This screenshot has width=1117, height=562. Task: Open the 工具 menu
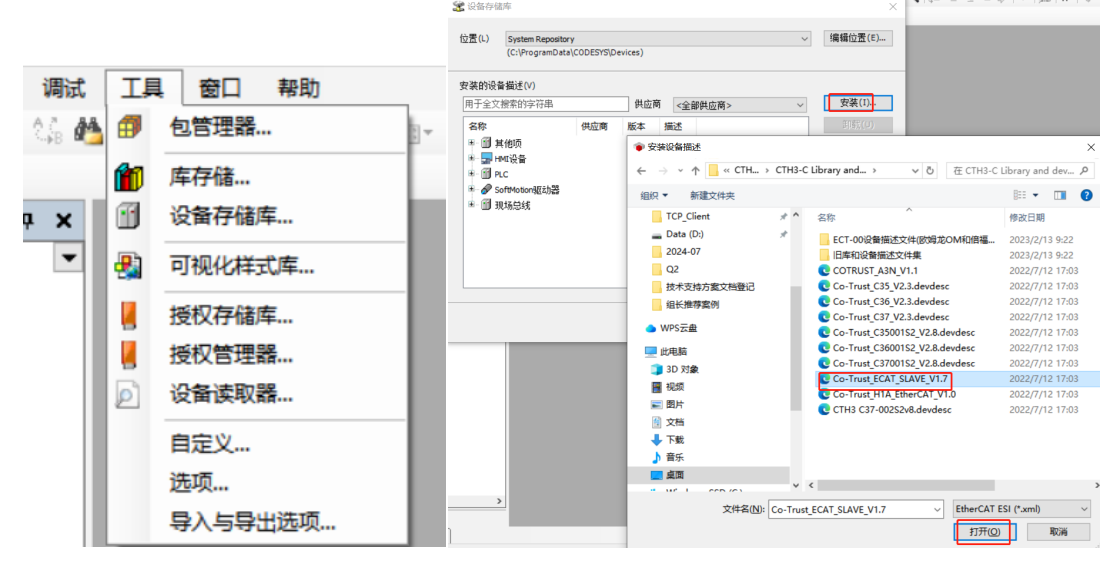[143, 88]
